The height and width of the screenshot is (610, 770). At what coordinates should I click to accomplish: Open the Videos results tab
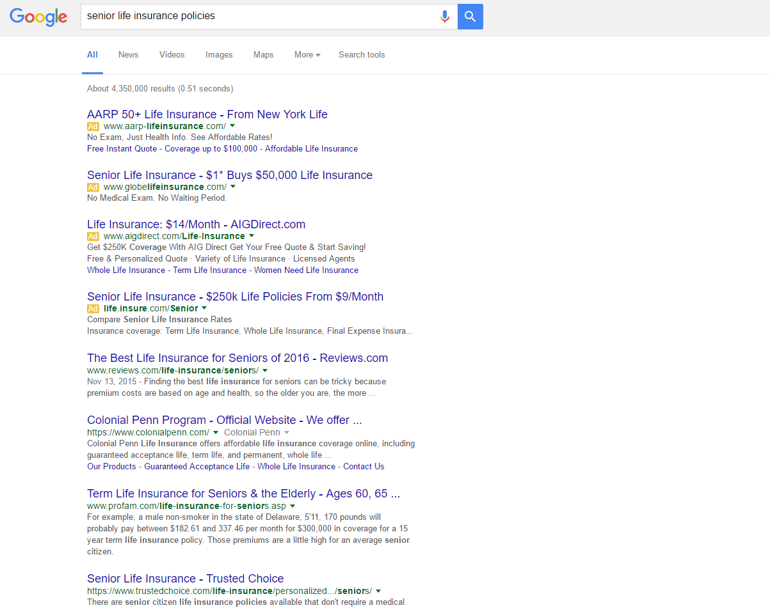coord(172,55)
